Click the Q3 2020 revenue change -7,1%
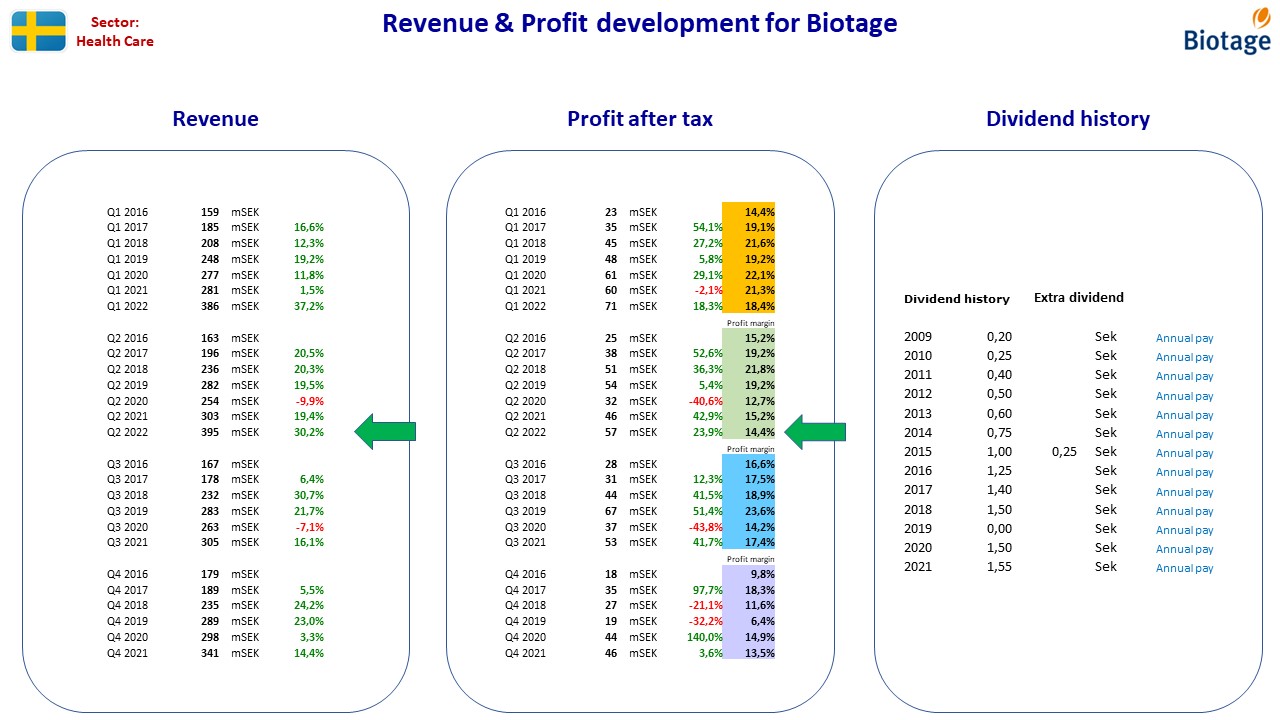The width and height of the screenshot is (1280, 720). click(x=309, y=527)
